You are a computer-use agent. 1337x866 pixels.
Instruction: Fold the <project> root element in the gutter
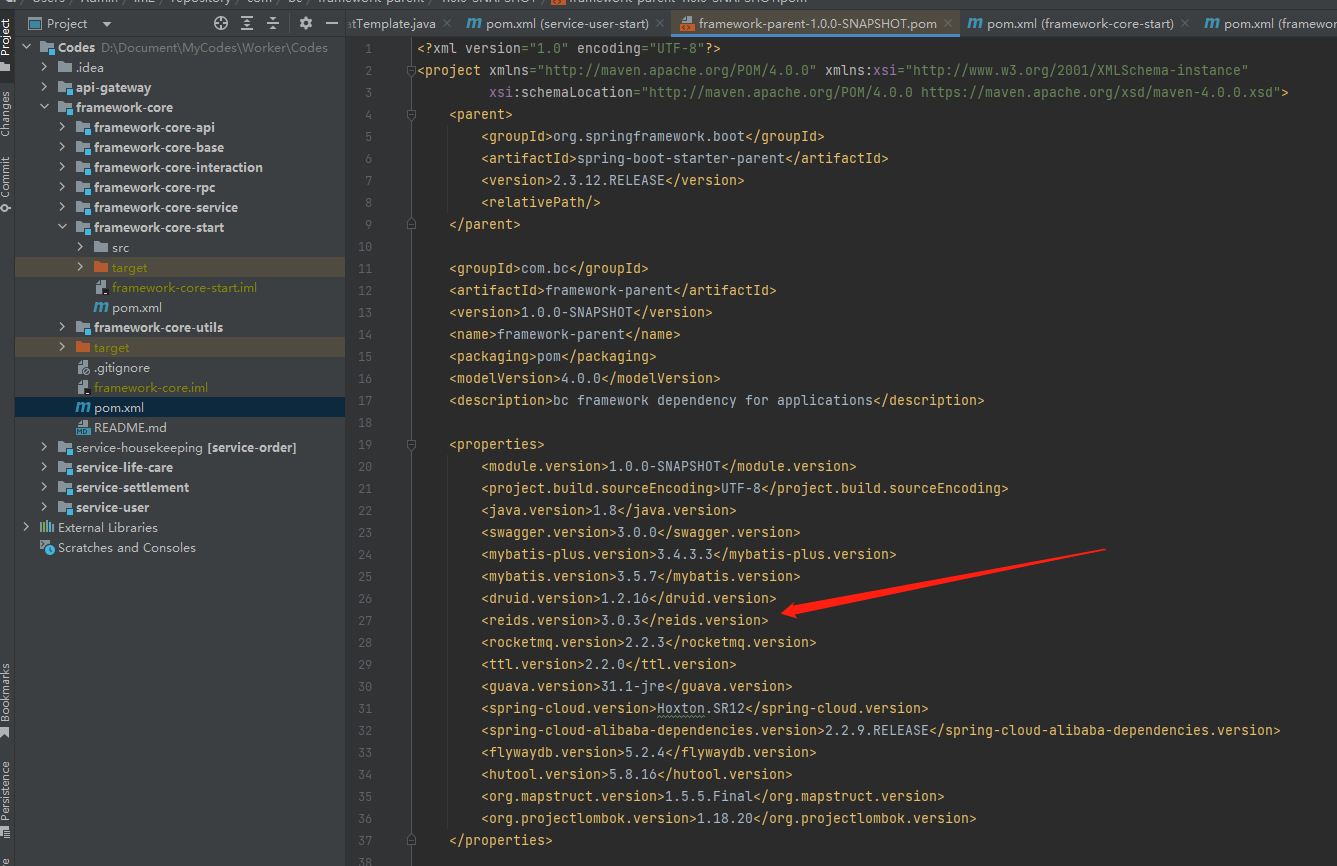[409, 70]
